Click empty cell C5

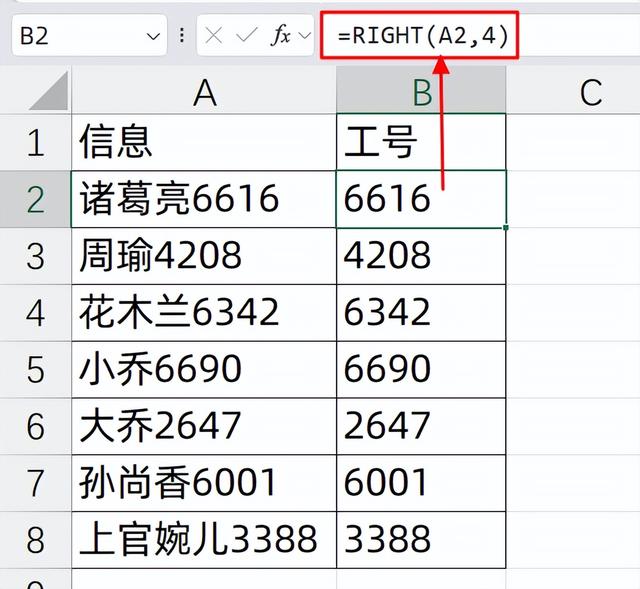573,369
